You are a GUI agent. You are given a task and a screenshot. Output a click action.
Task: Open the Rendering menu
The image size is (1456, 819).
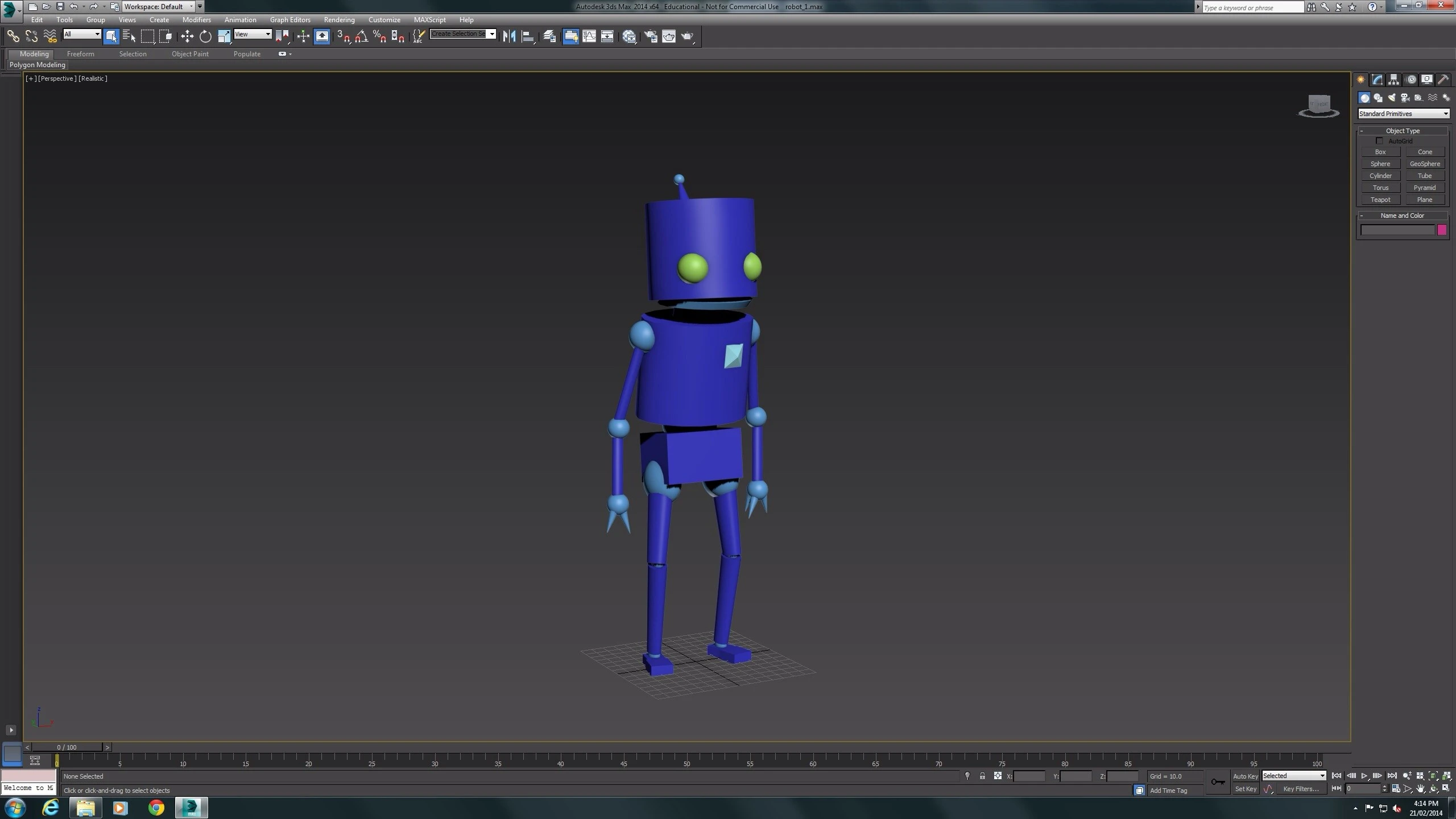[339, 20]
